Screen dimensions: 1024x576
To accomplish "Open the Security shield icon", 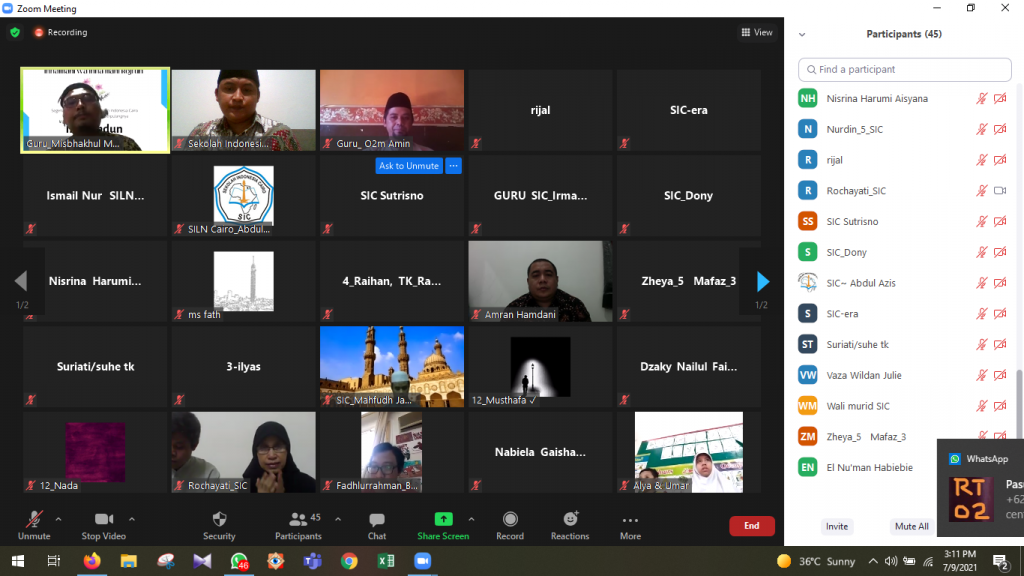I will (219, 519).
